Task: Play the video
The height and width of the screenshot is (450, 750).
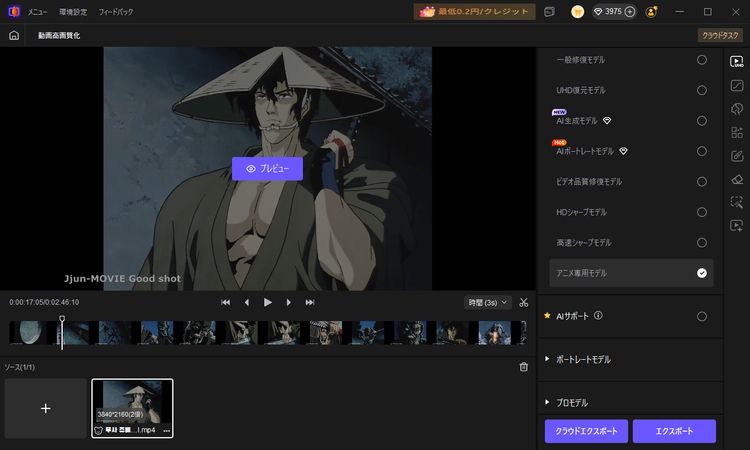Action: point(268,302)
